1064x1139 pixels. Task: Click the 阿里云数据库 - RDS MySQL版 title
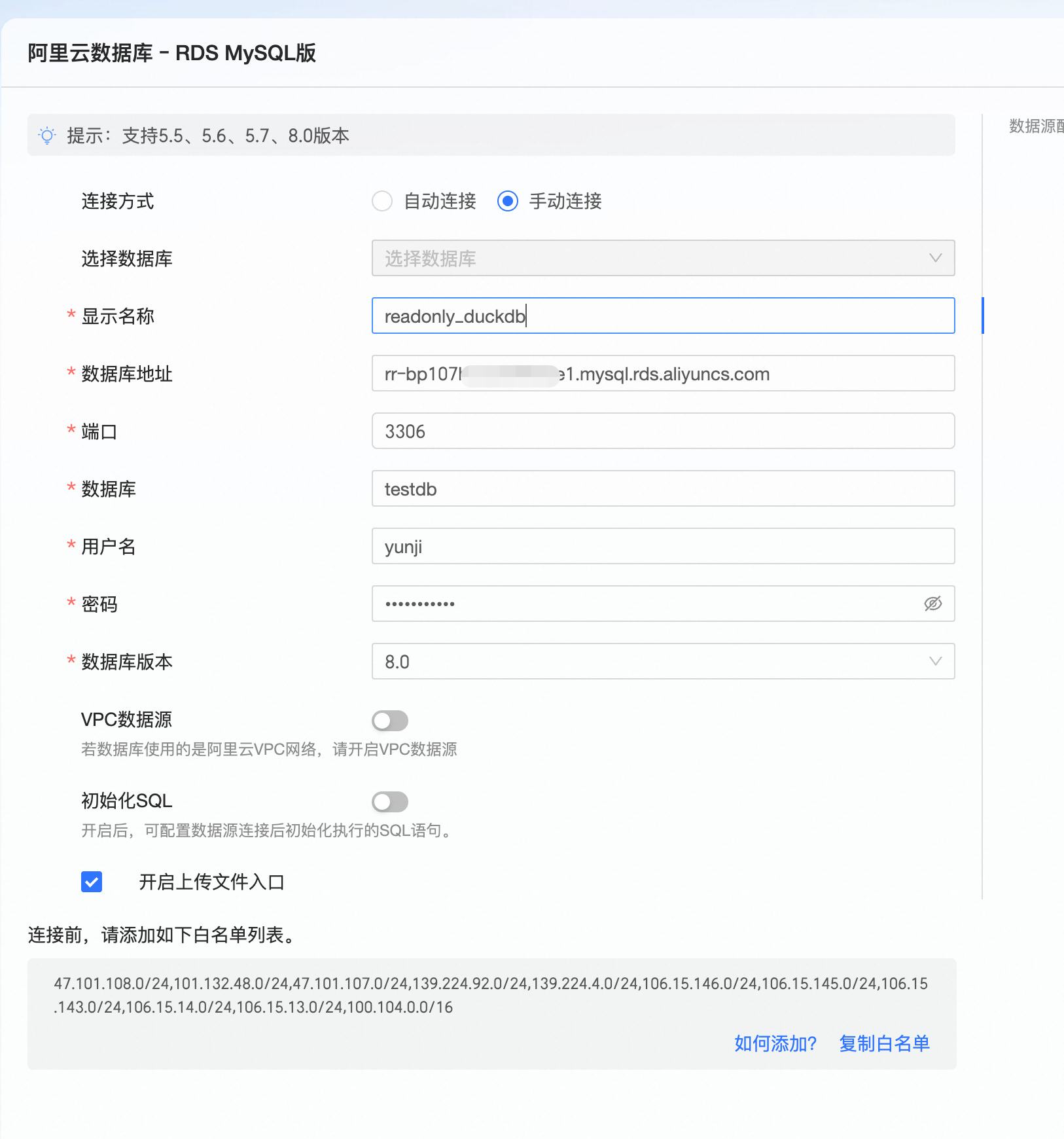(172, 53)
